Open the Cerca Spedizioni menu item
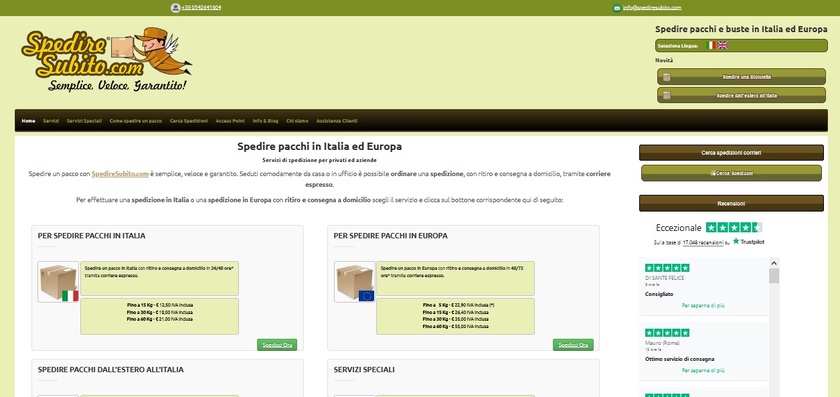The height and width of the screenshot is (397, 840). click(189, 121)
